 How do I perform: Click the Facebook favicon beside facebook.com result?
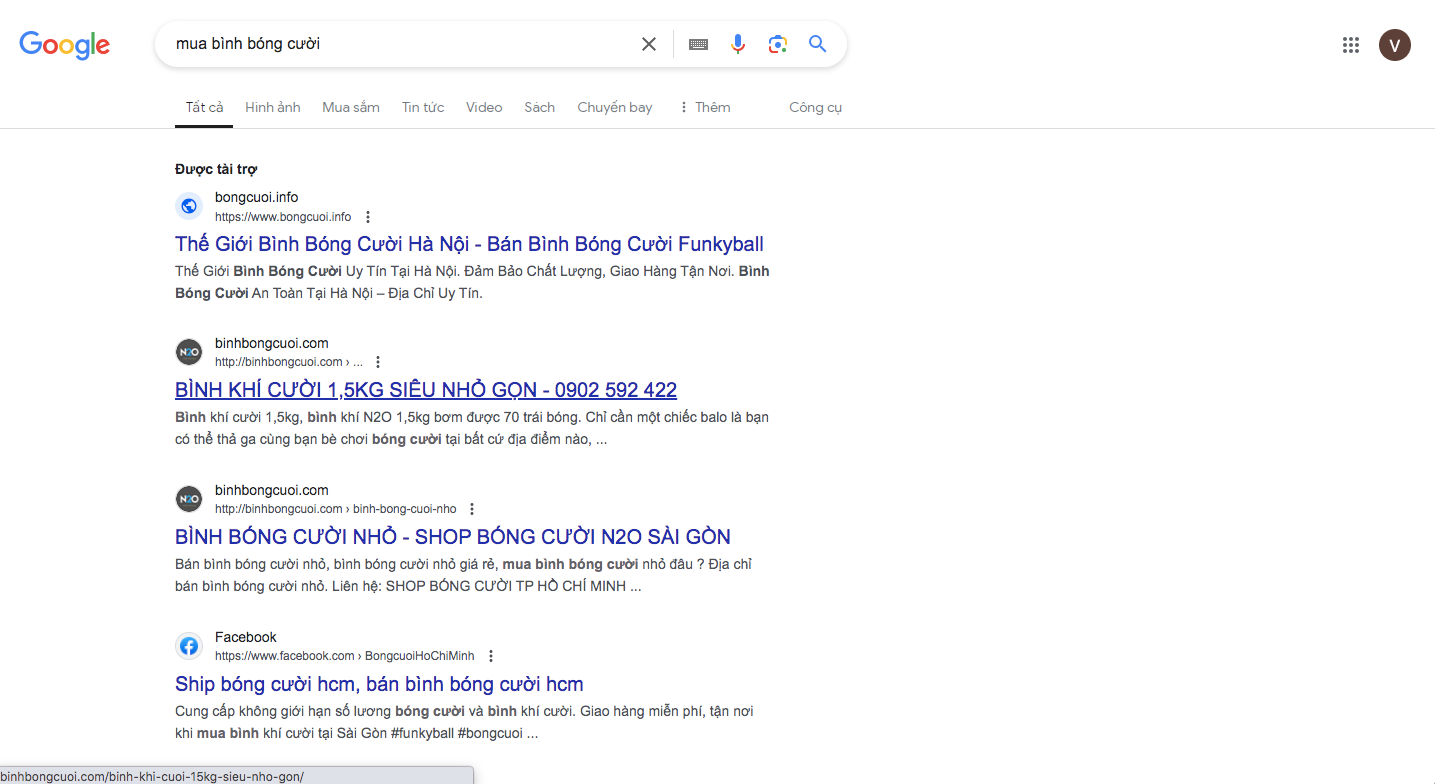[x=189, y=646]
